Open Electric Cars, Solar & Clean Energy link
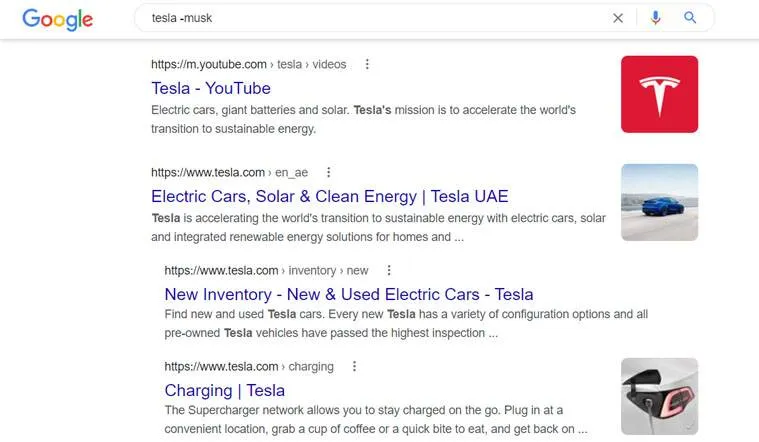Viewport: 759px width, 442px height. (x=330, y=196)
